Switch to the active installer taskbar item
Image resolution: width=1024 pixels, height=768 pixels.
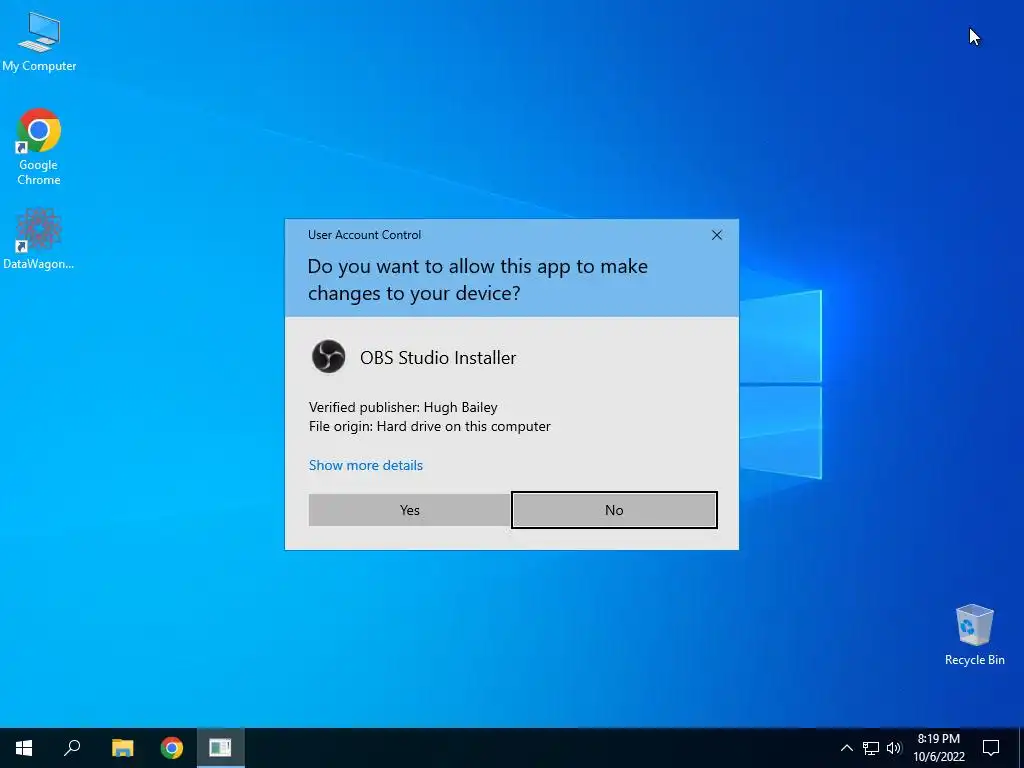click(x=221, y=748)
